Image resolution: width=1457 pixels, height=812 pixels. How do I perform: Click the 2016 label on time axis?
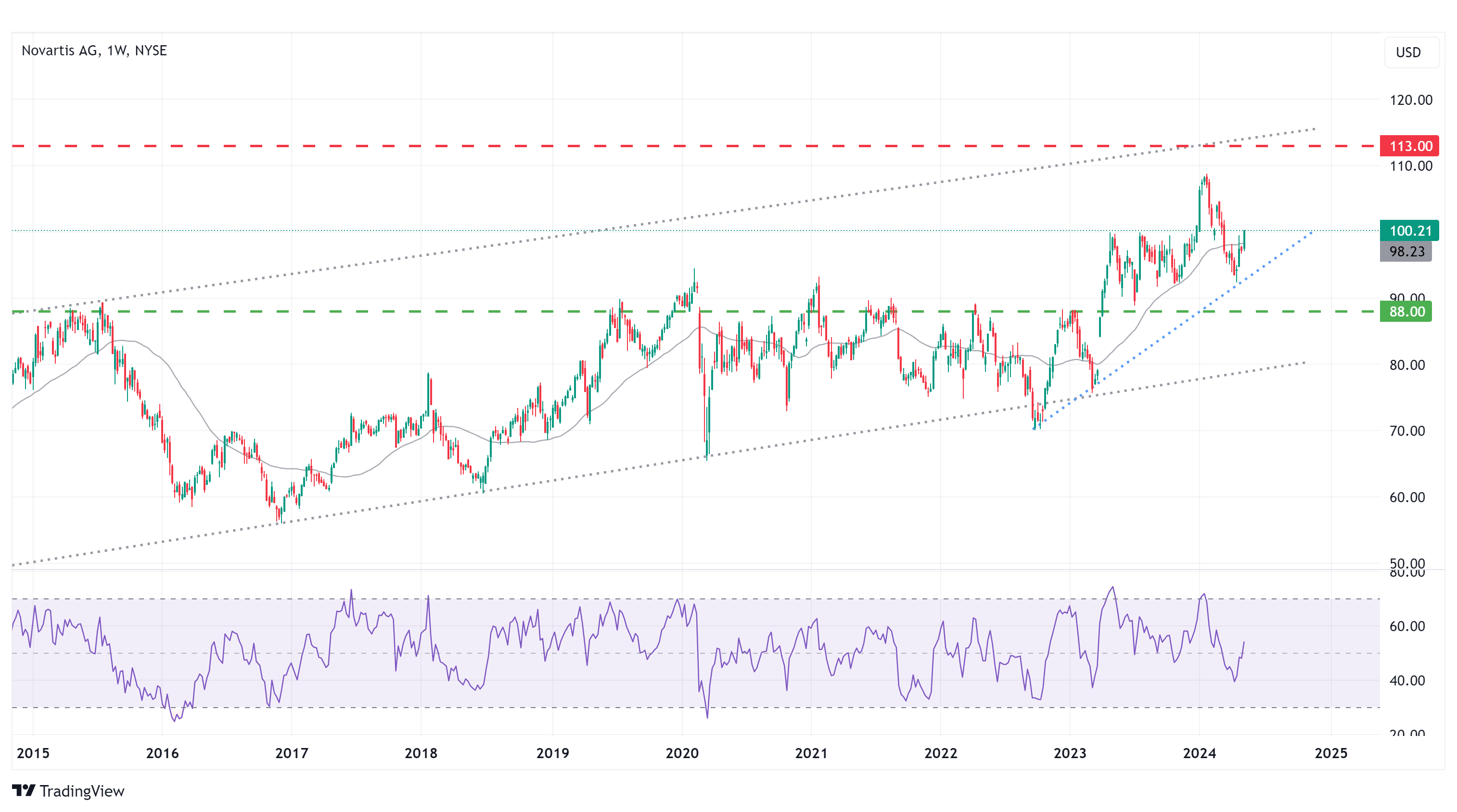[x=162, y=753]
